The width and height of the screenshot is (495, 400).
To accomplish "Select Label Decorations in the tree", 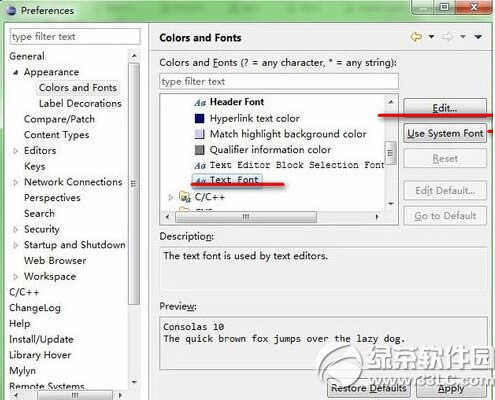I will [x=80, y=104].
